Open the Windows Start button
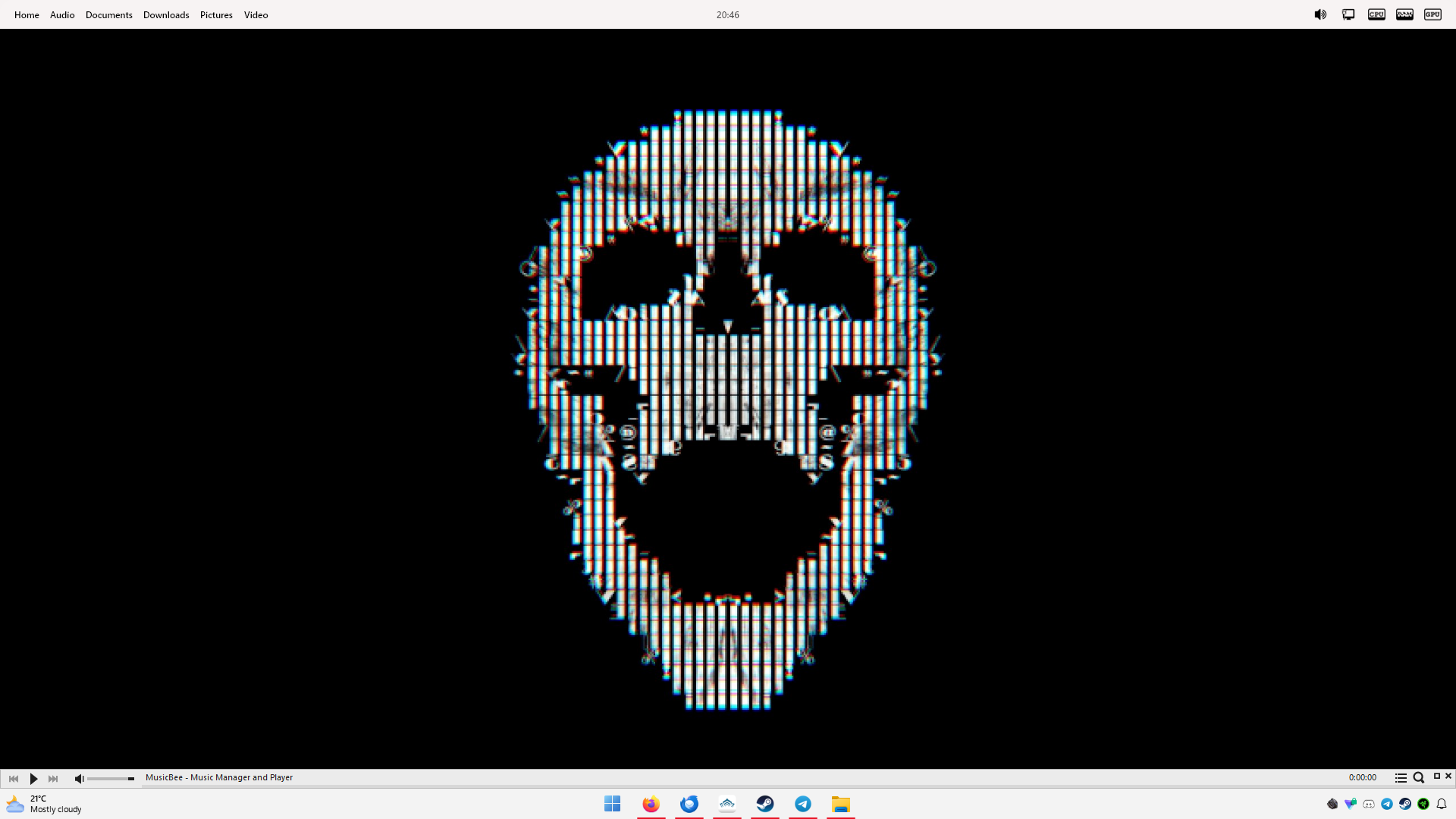 (x=613, y=804)
